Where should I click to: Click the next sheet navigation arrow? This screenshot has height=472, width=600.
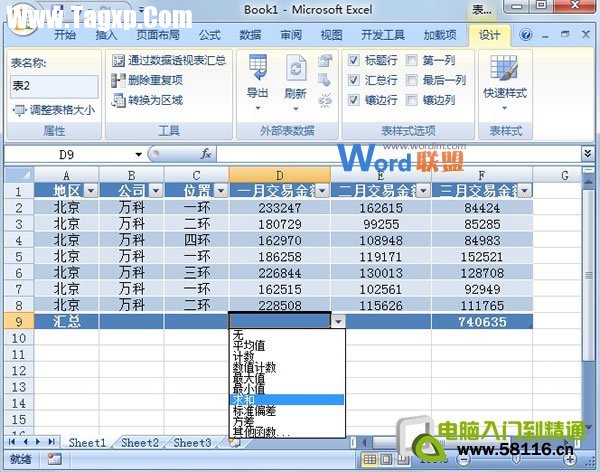[38, 442]
